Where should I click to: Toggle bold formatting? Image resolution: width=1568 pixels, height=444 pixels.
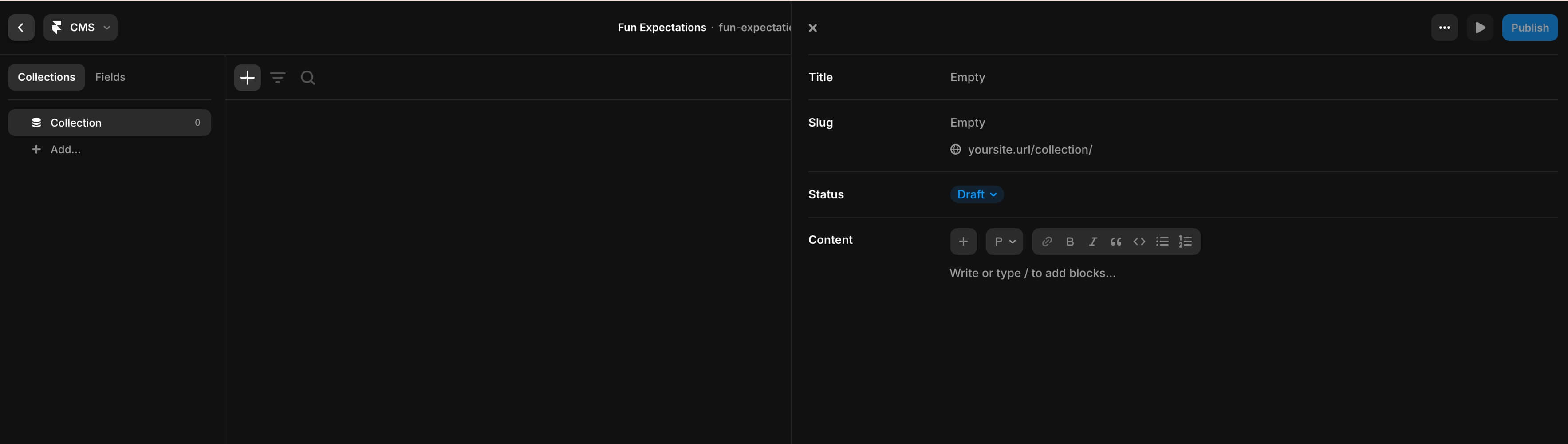(1070, 242)
